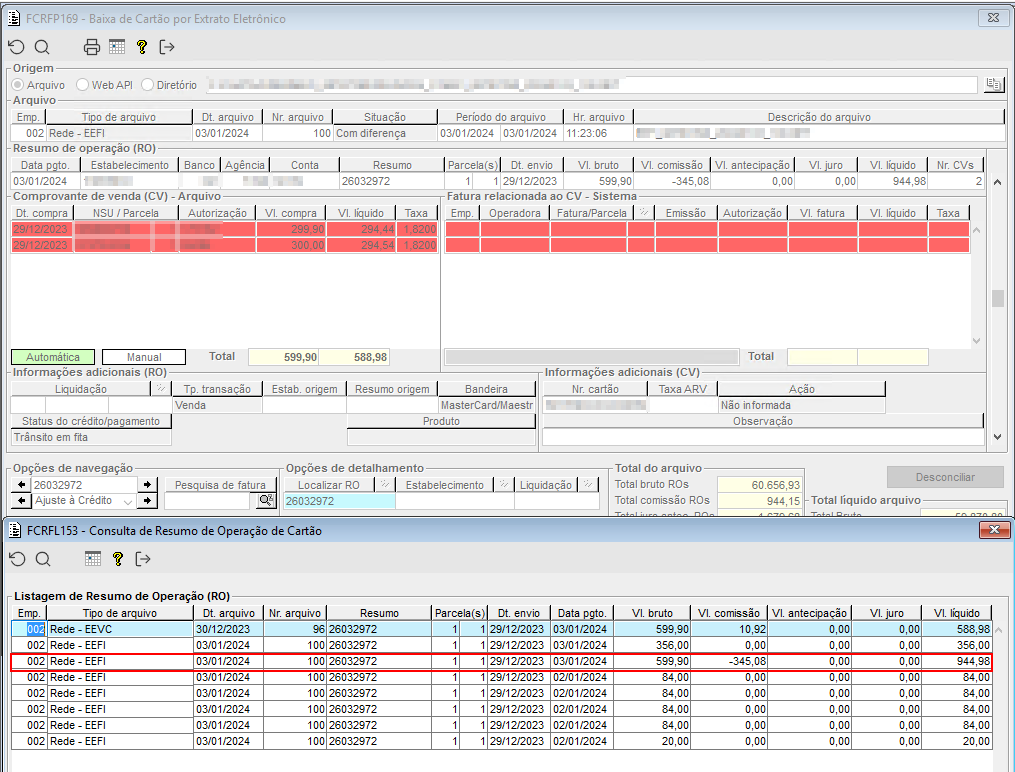Click the Localizar RO button
Viewport: 1015px width, 772px height.
click(x=329, y=485)
